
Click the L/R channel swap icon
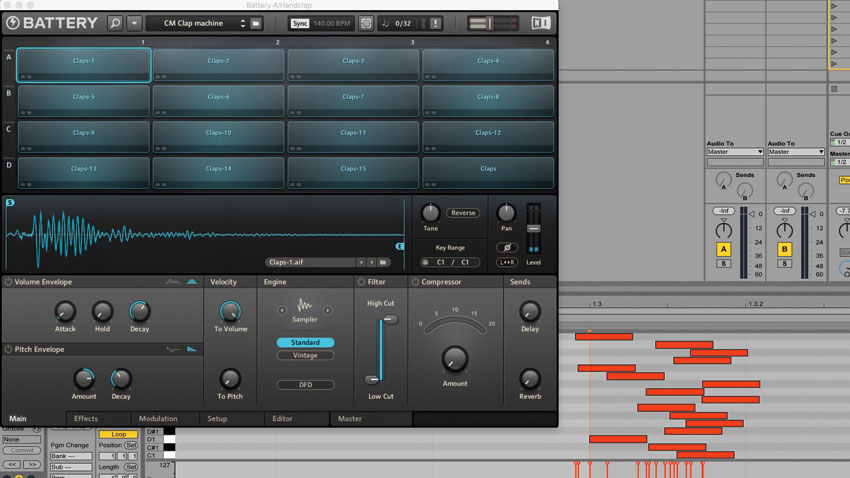[x=507, y=262]
